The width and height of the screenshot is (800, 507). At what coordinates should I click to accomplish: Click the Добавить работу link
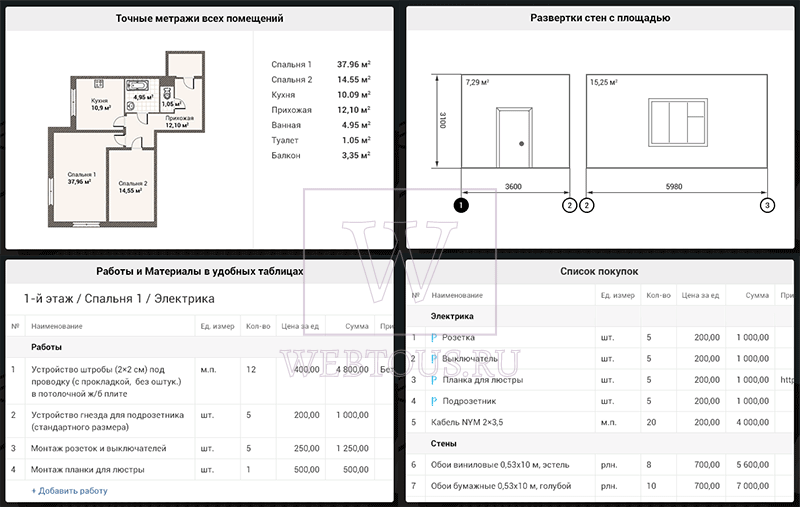coord(69,491)
